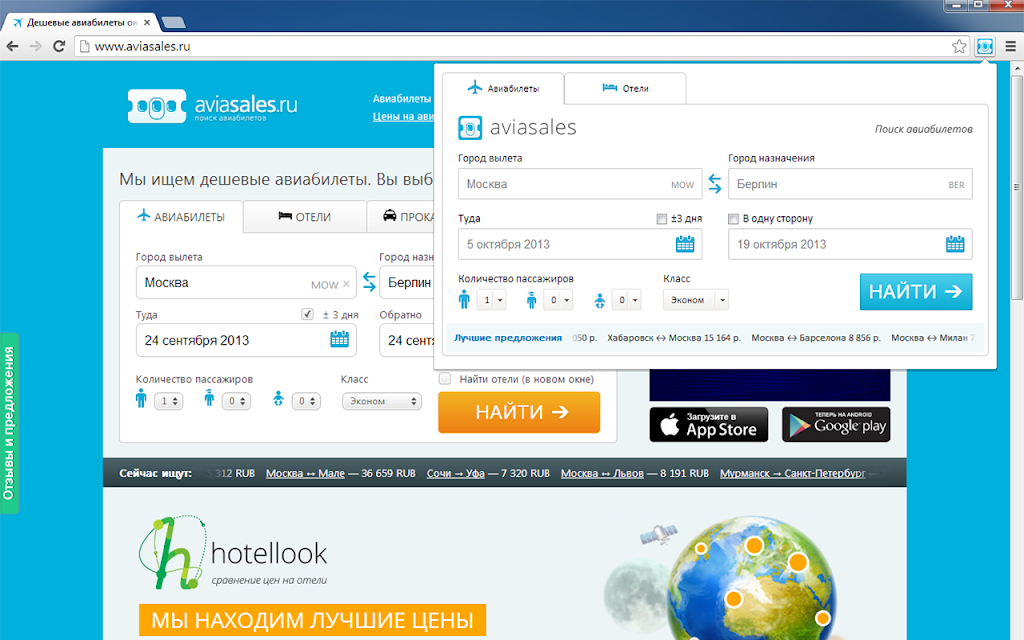Screen dimensions: 1024x640
Task: Open children count dropdown in popup
Action: tap(558, 300)
